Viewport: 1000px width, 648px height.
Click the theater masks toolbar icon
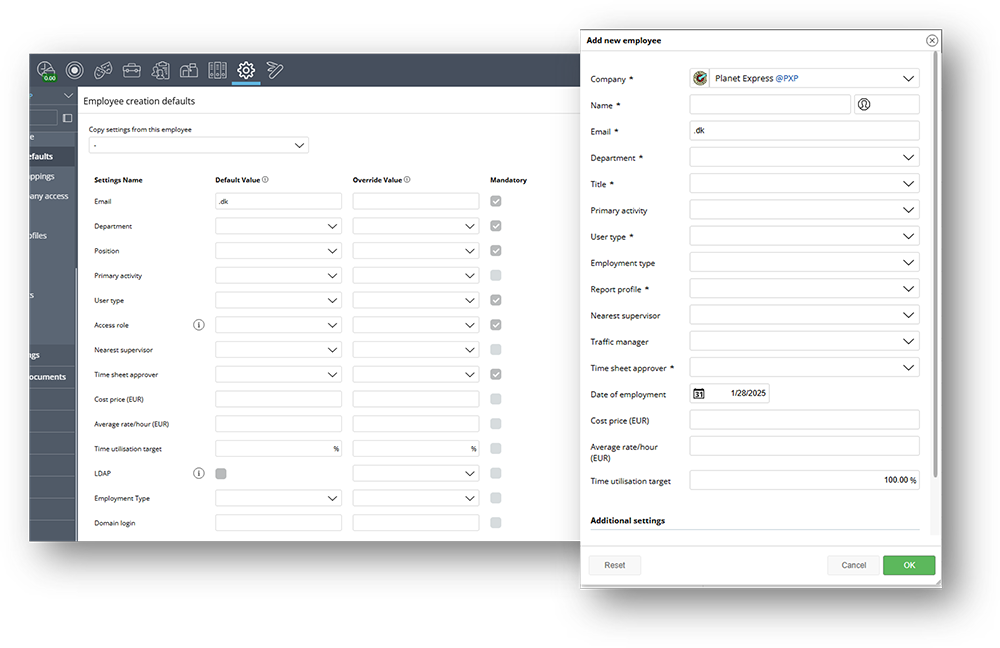[102, 70]
